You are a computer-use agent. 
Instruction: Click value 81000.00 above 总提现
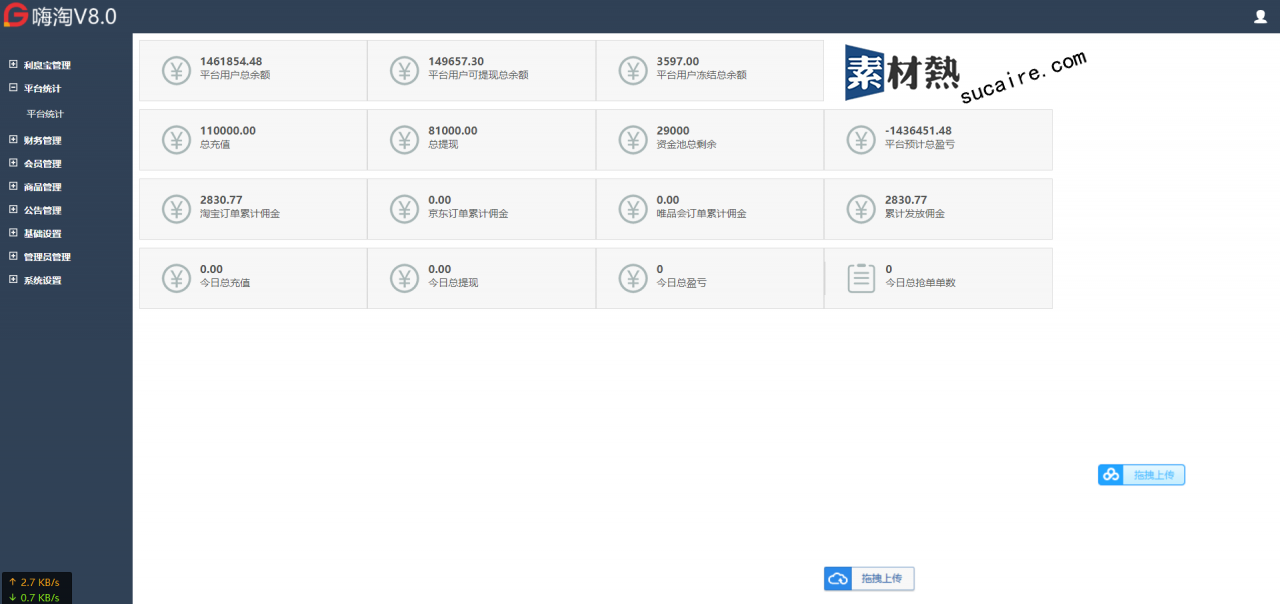[453, 131]
